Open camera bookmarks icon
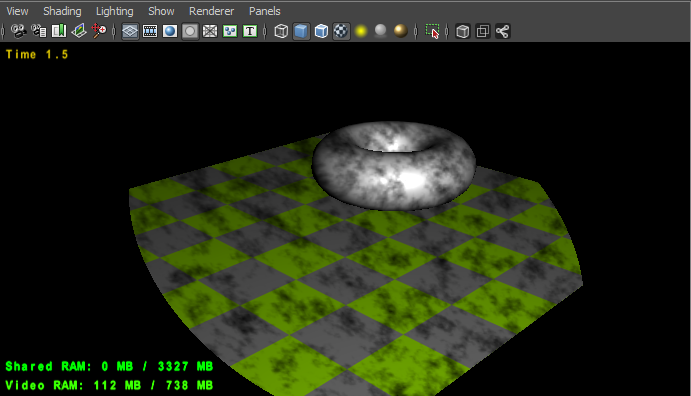Screen dimensions: 691x396 click(59, 31)
